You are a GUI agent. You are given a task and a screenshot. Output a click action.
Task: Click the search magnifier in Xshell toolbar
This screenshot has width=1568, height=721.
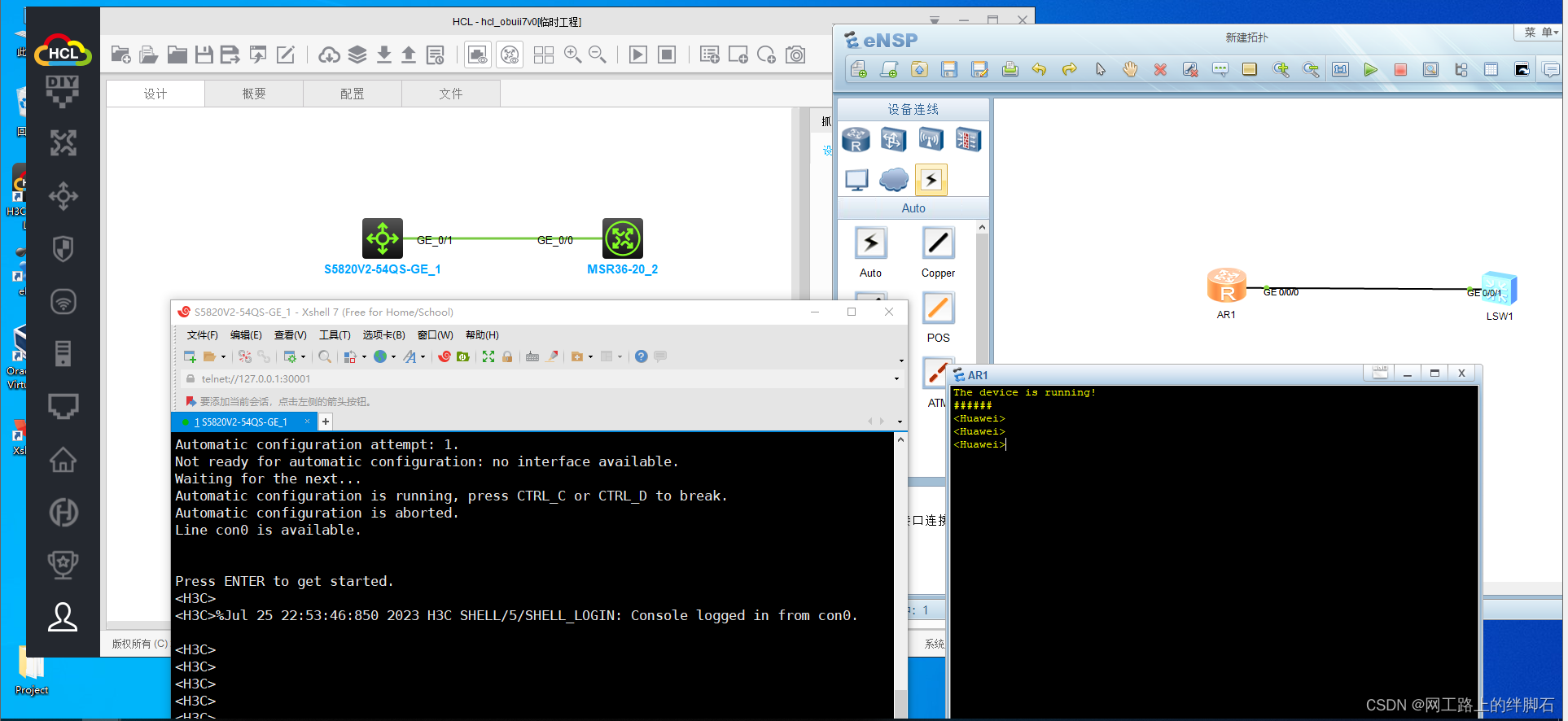tap(325, 356)
